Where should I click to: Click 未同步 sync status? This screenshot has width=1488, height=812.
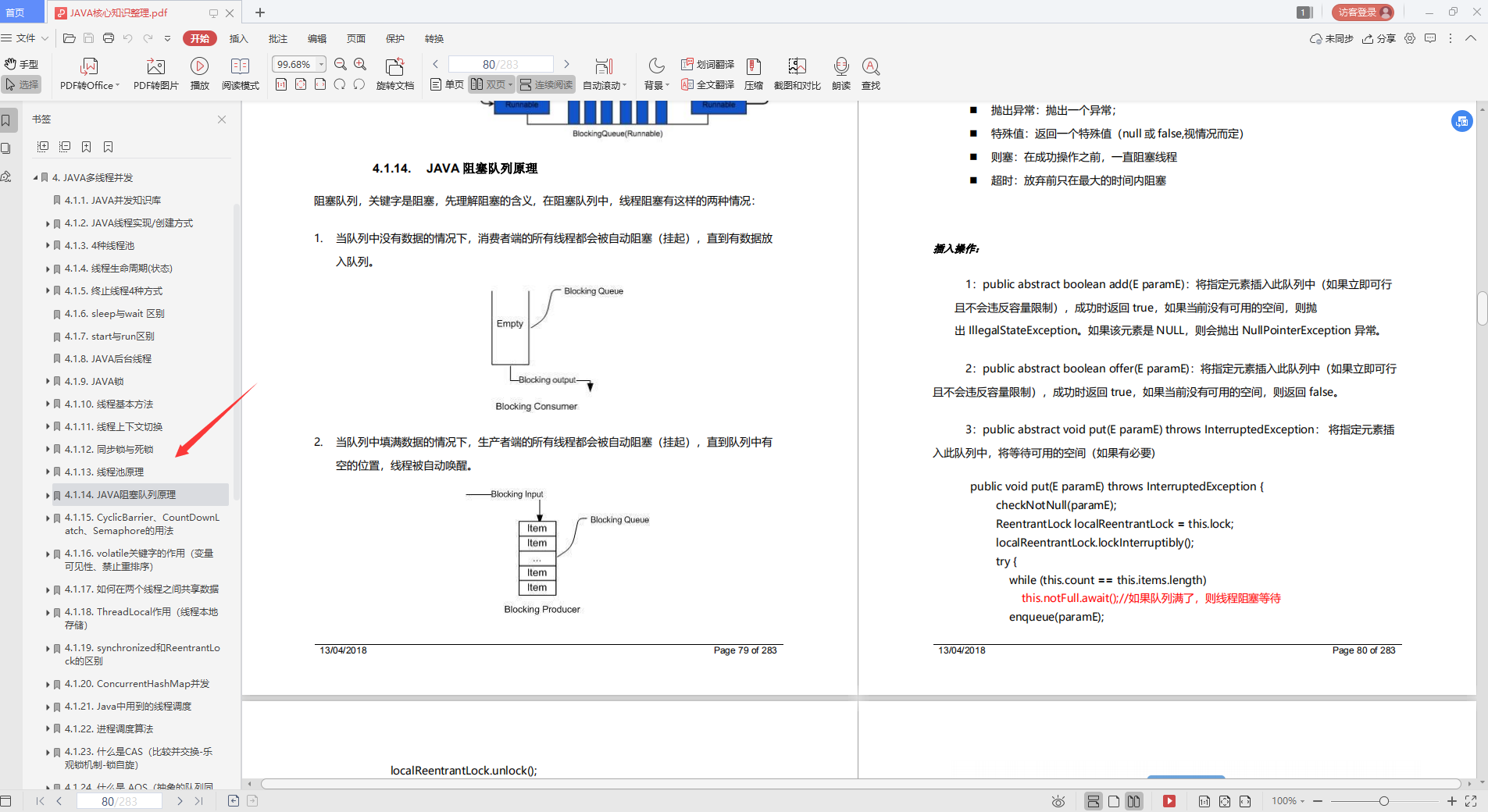pos(1332,38)
